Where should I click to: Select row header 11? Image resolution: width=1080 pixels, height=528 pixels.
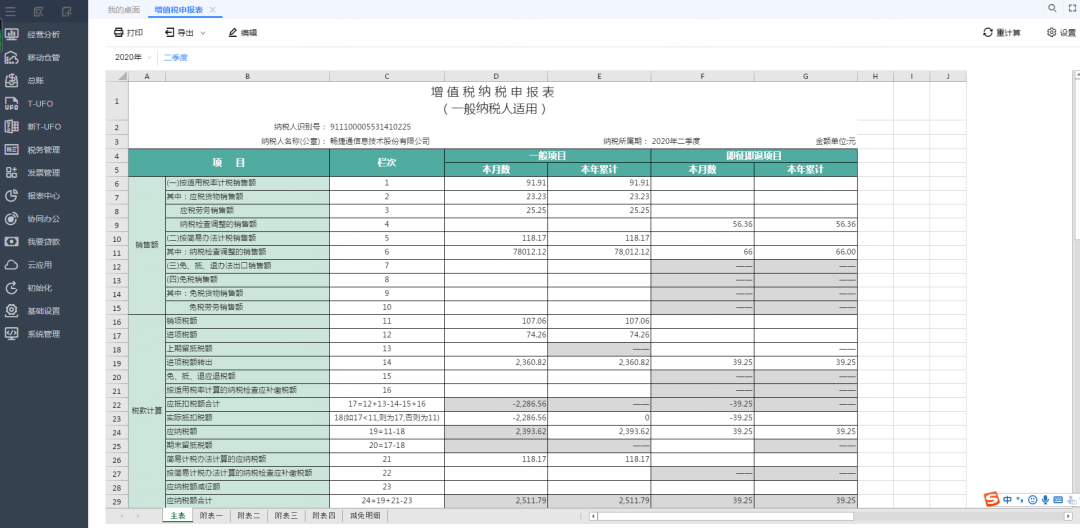pos(117,253)
